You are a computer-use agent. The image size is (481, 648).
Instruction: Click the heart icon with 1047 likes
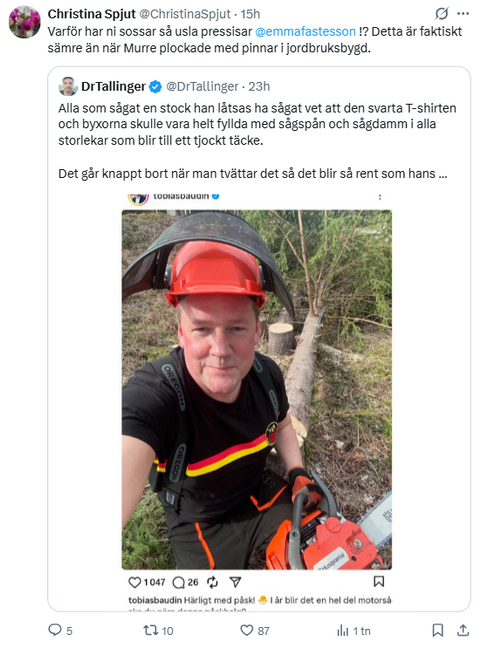[135, 582]
